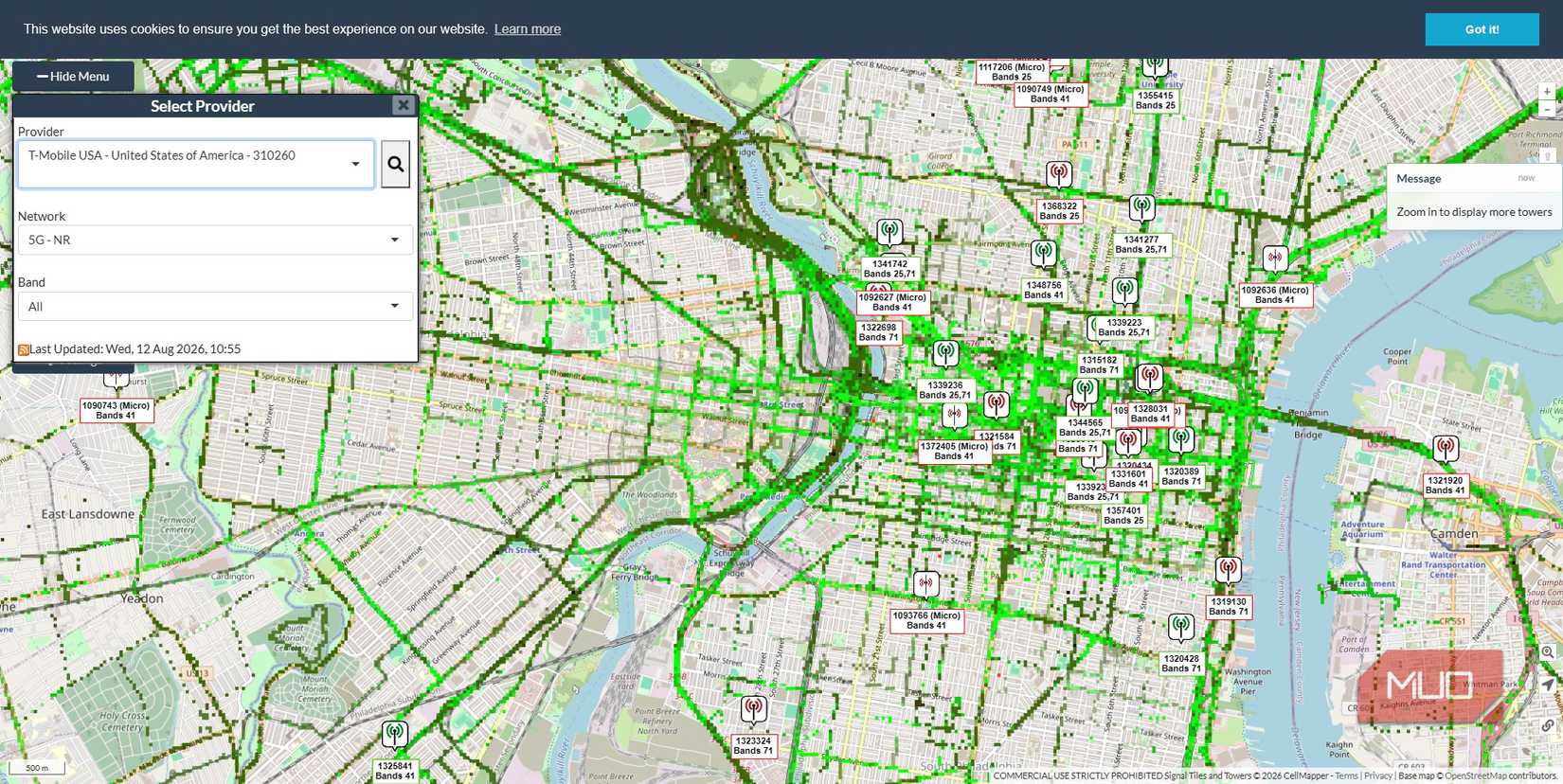Select tower marker 1328031 Bands 41
The image size is (1563, 784).
tap(1149, 378)
